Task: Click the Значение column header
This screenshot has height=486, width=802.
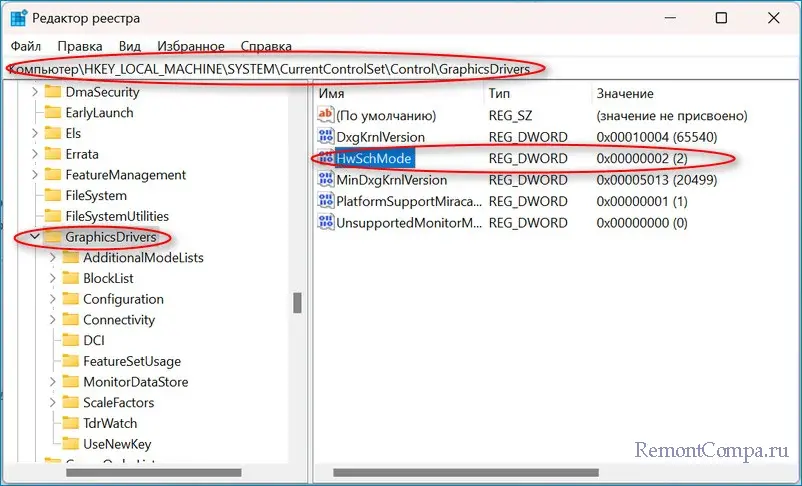Action: 625,93
